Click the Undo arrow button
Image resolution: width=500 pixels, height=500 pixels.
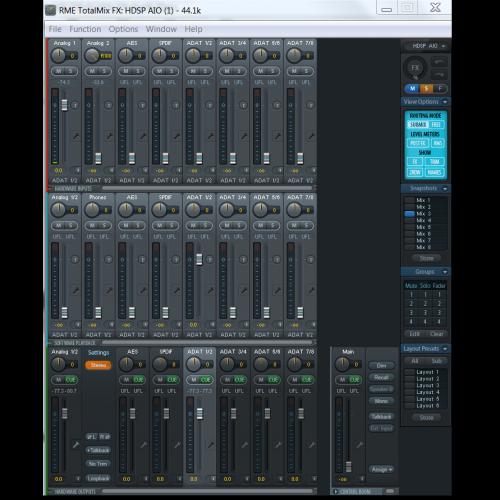coord(439,62)
